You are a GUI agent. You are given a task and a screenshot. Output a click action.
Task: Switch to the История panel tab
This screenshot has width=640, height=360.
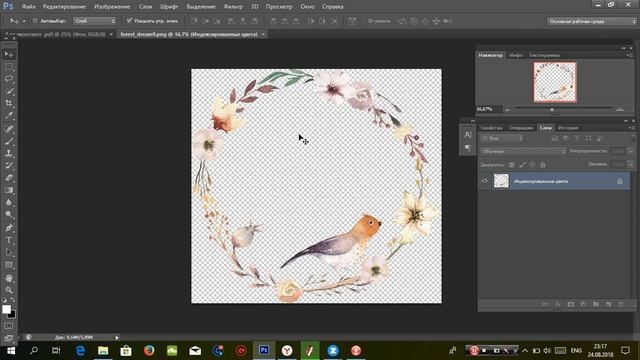tap(568, 128)
